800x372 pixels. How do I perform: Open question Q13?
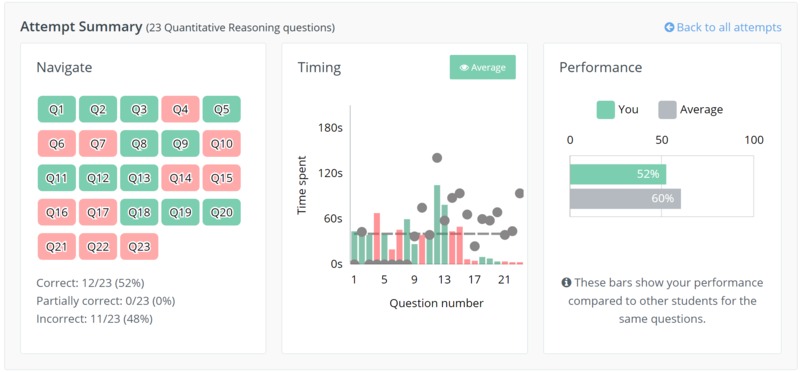click(x=139, y=178)
